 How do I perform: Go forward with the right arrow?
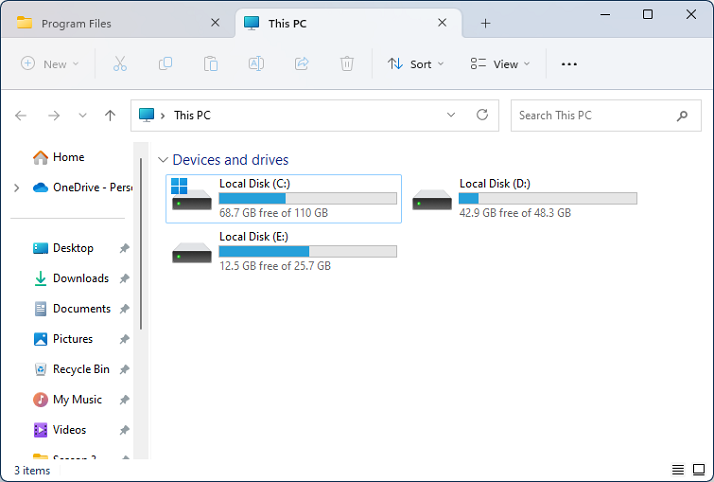pyautogui.click(x=54, y=116)
